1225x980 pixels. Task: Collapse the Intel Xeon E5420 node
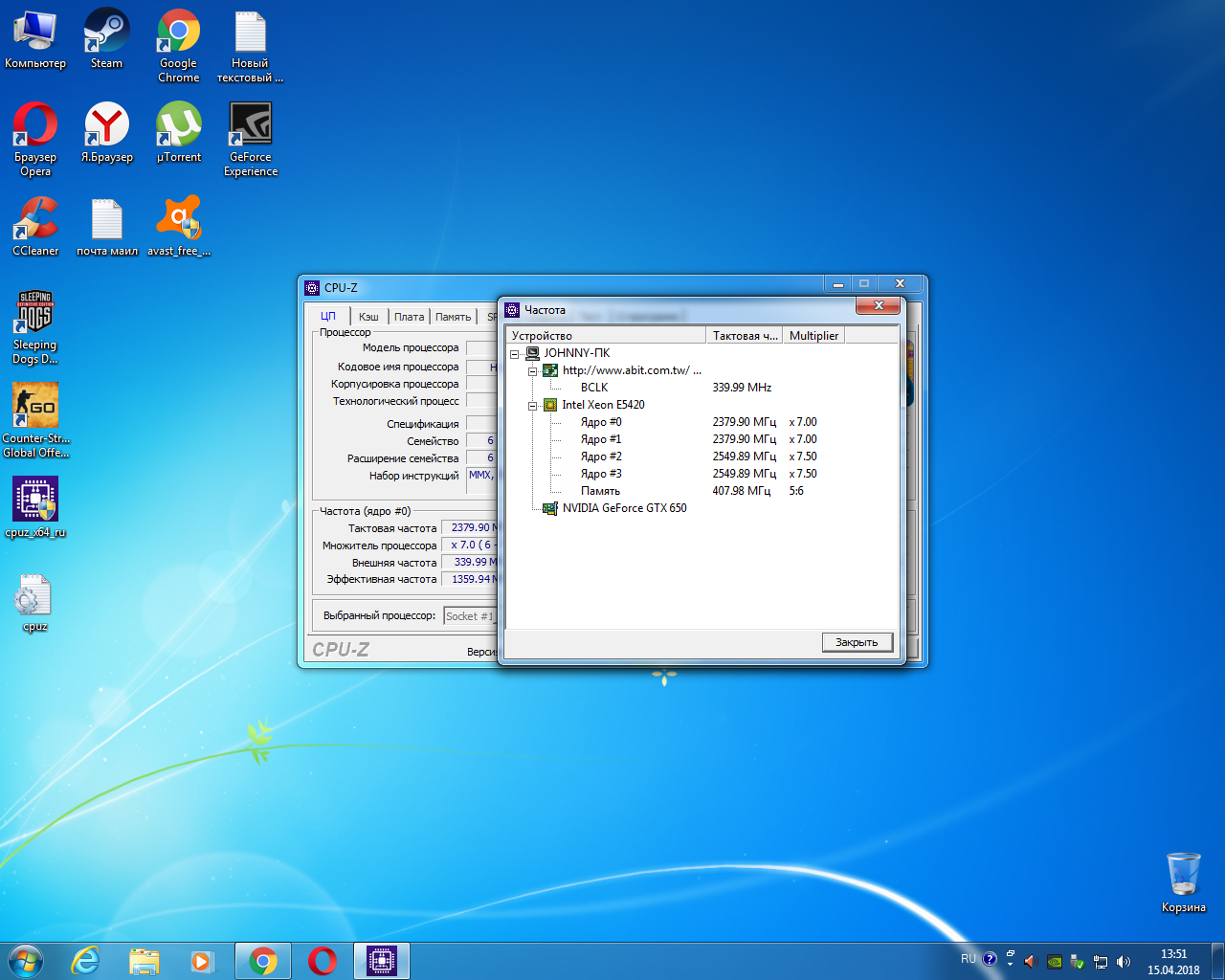532,405
